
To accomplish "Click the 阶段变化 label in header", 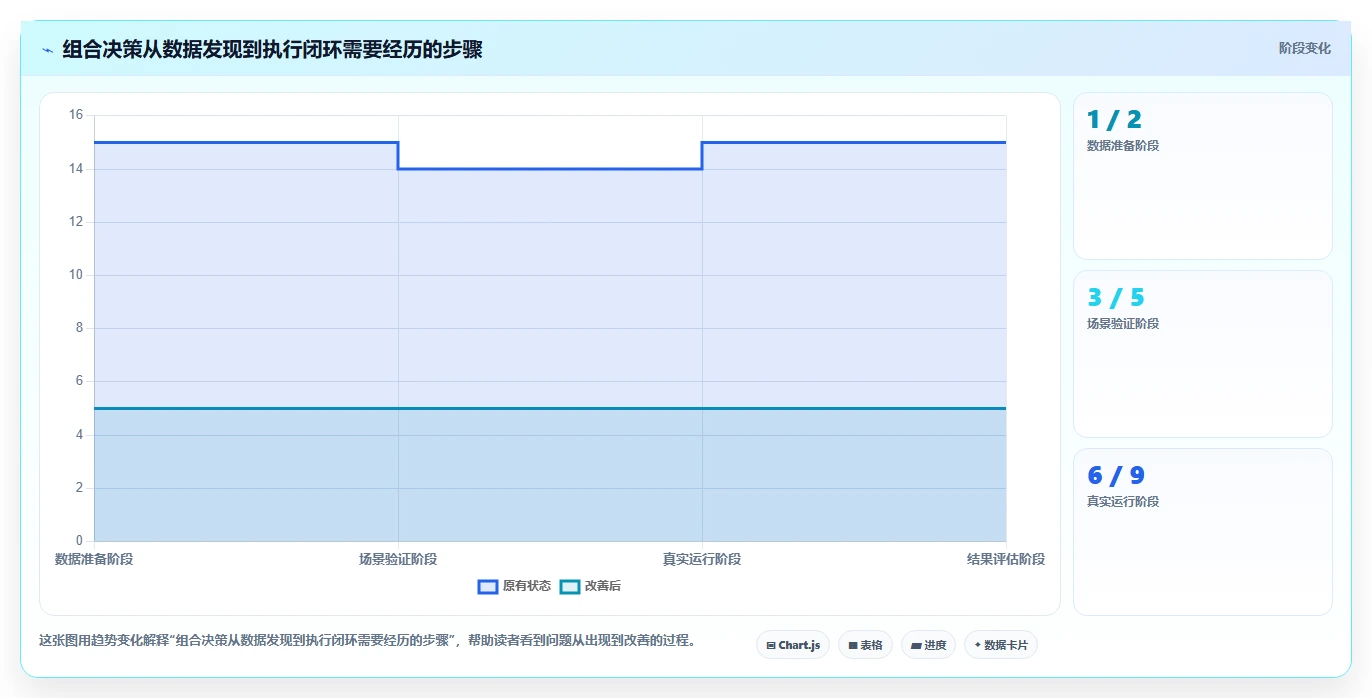I will point(1305,48).
